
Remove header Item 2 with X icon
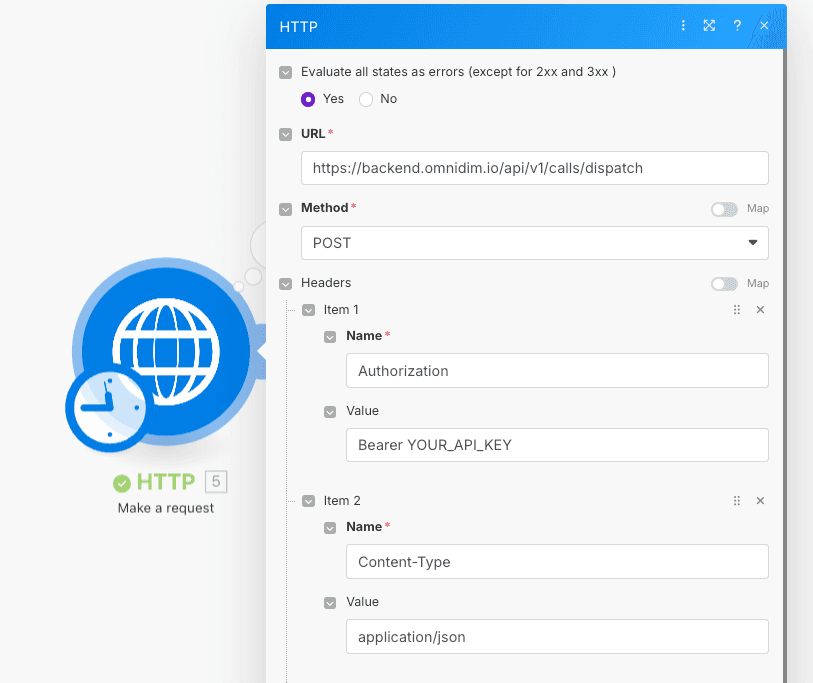pyautogui.click(x=760, y=501)
